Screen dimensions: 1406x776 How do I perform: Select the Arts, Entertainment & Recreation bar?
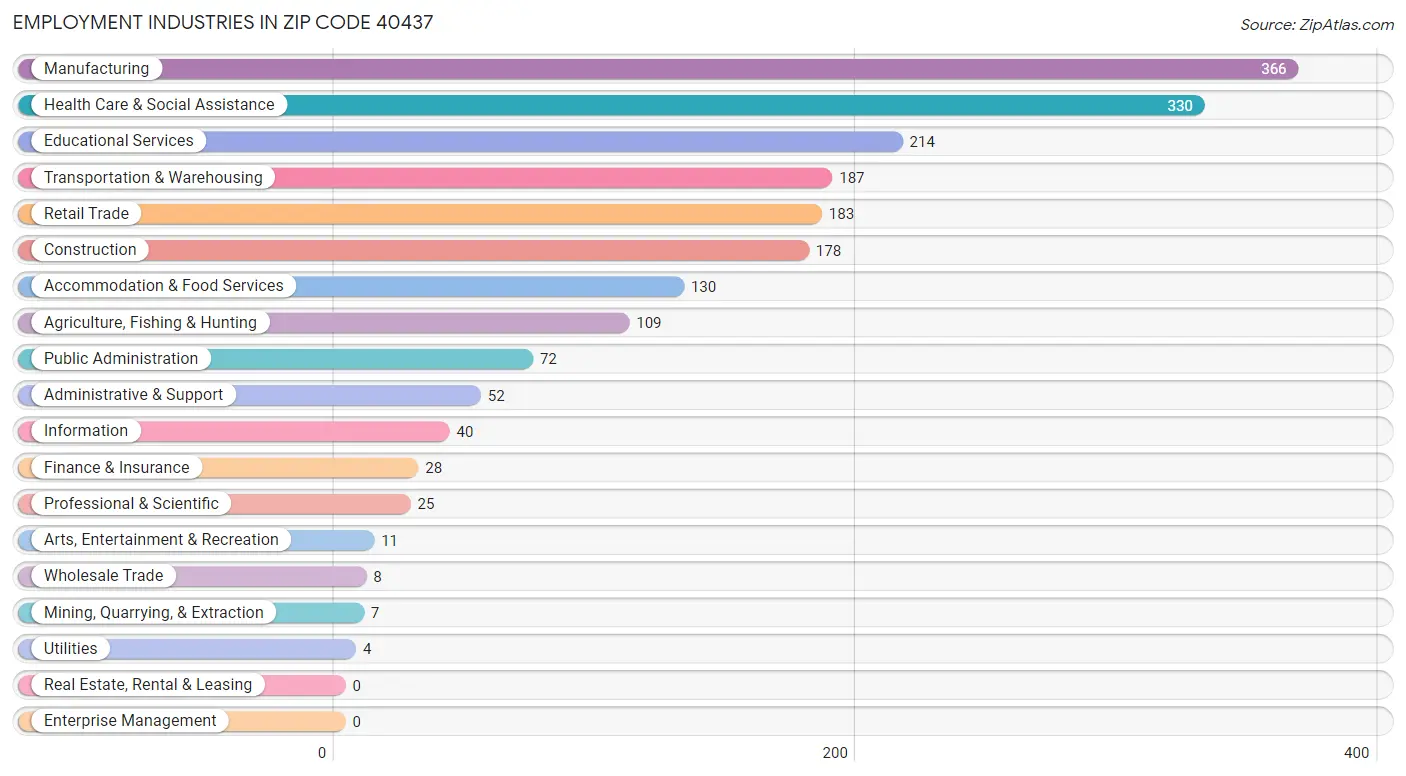[196, 540]
